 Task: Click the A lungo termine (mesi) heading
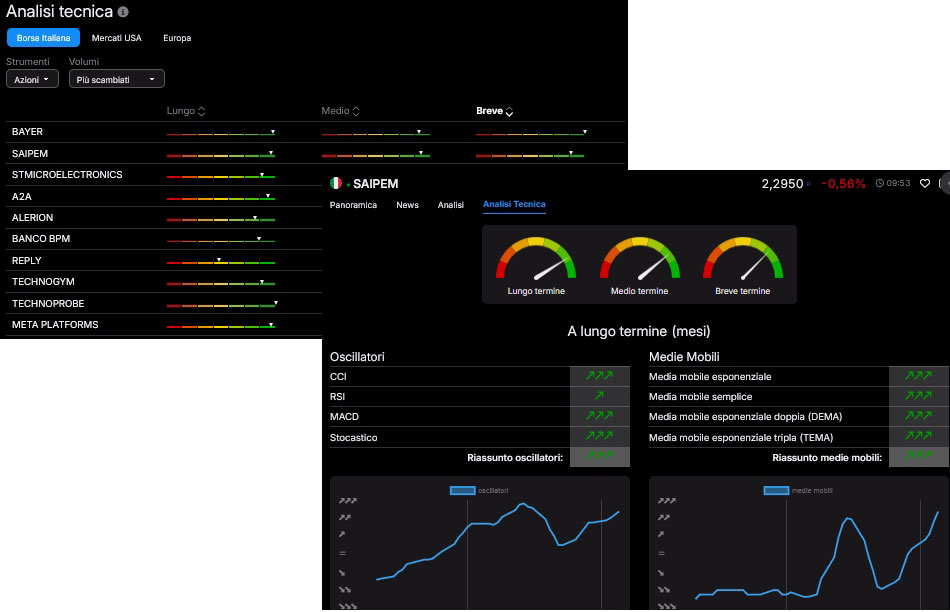[x=639, y=331]
